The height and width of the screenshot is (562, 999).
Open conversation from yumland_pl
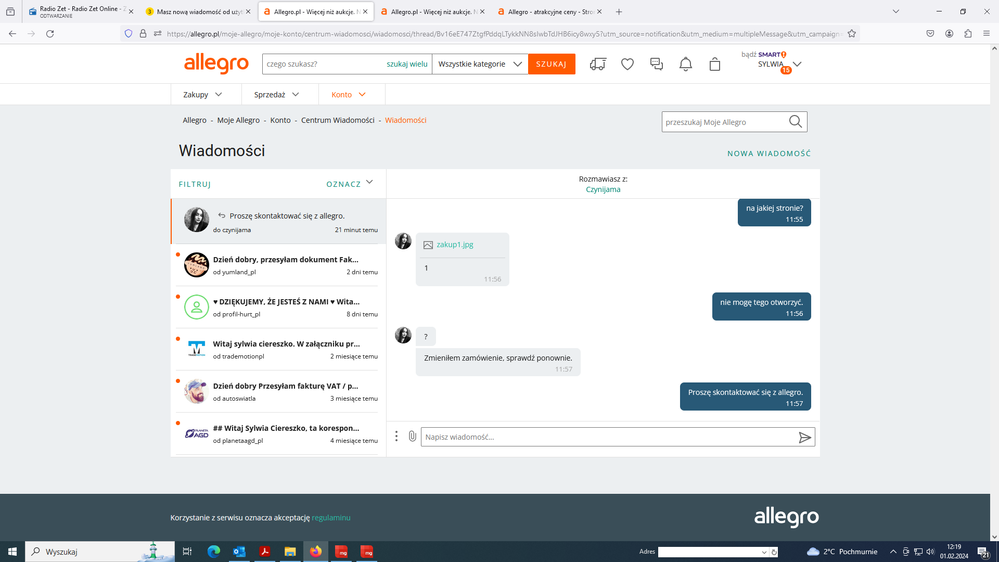click(278, 265)
